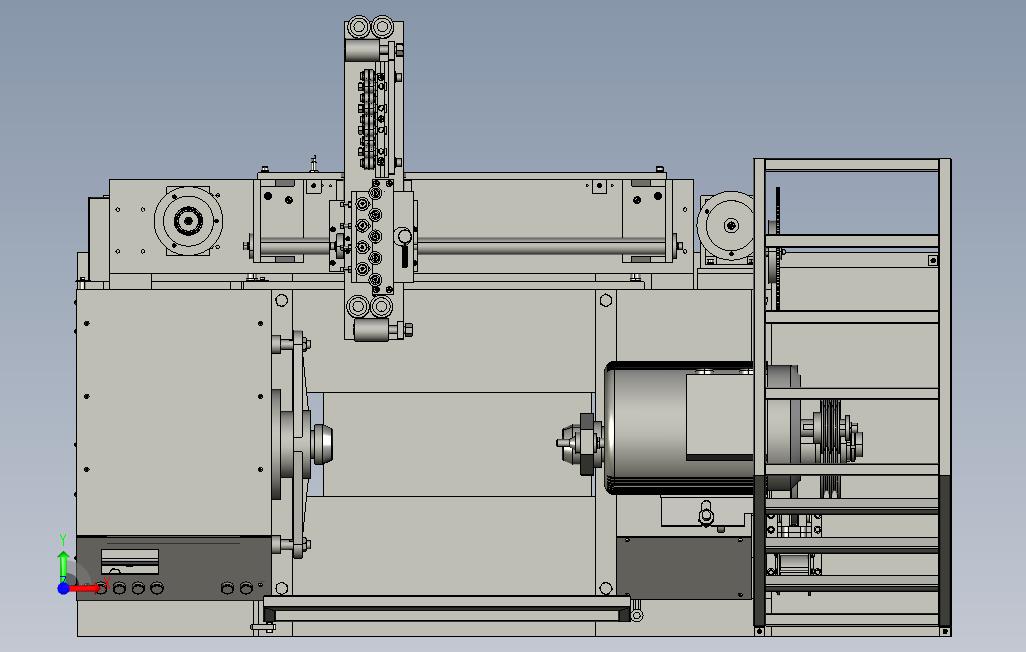Image resolution: width=1026 pixels, height=652 pixels.
Task: Select the rectangular display window on control panel
Action: pyautogui.click(x=130, y=562)
